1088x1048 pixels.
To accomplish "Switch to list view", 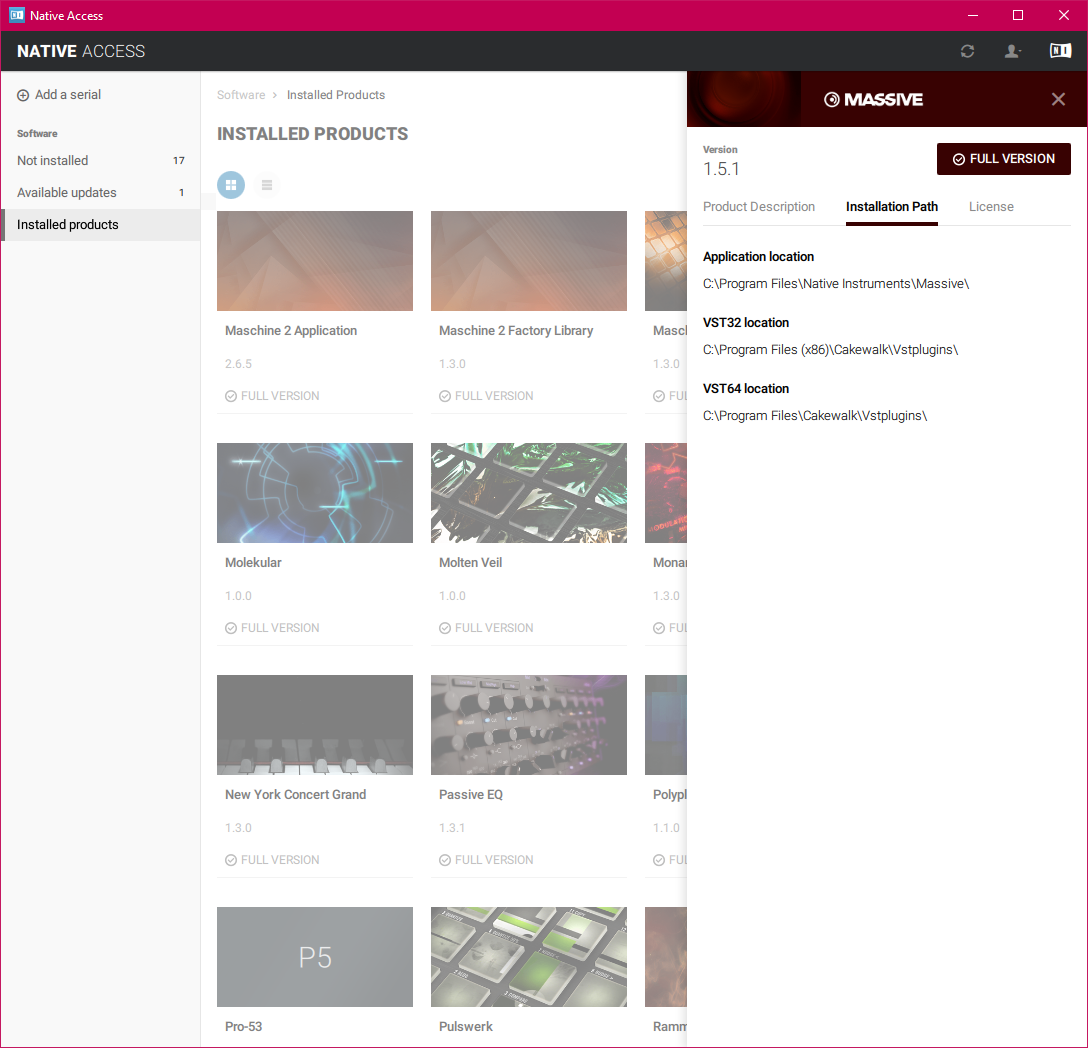I will tap(266, 185).
